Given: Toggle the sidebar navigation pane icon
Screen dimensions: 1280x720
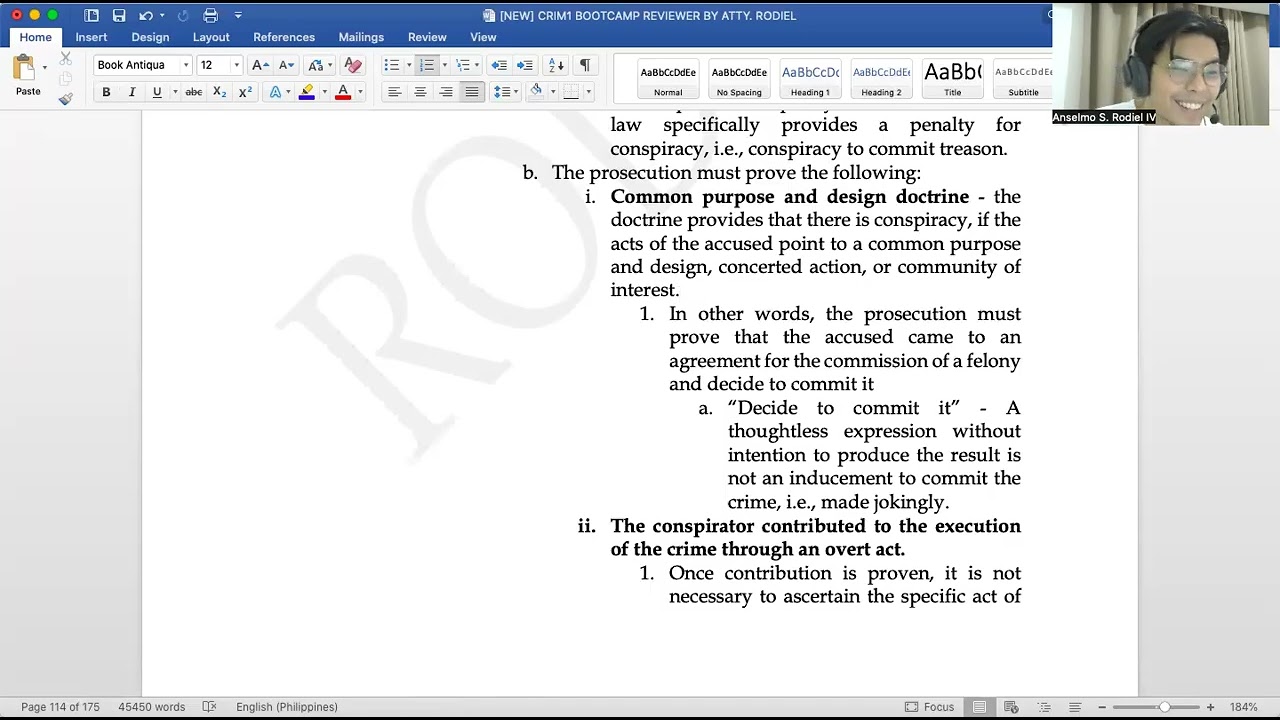Looking at the screenshot, I should tap(92, 15).
